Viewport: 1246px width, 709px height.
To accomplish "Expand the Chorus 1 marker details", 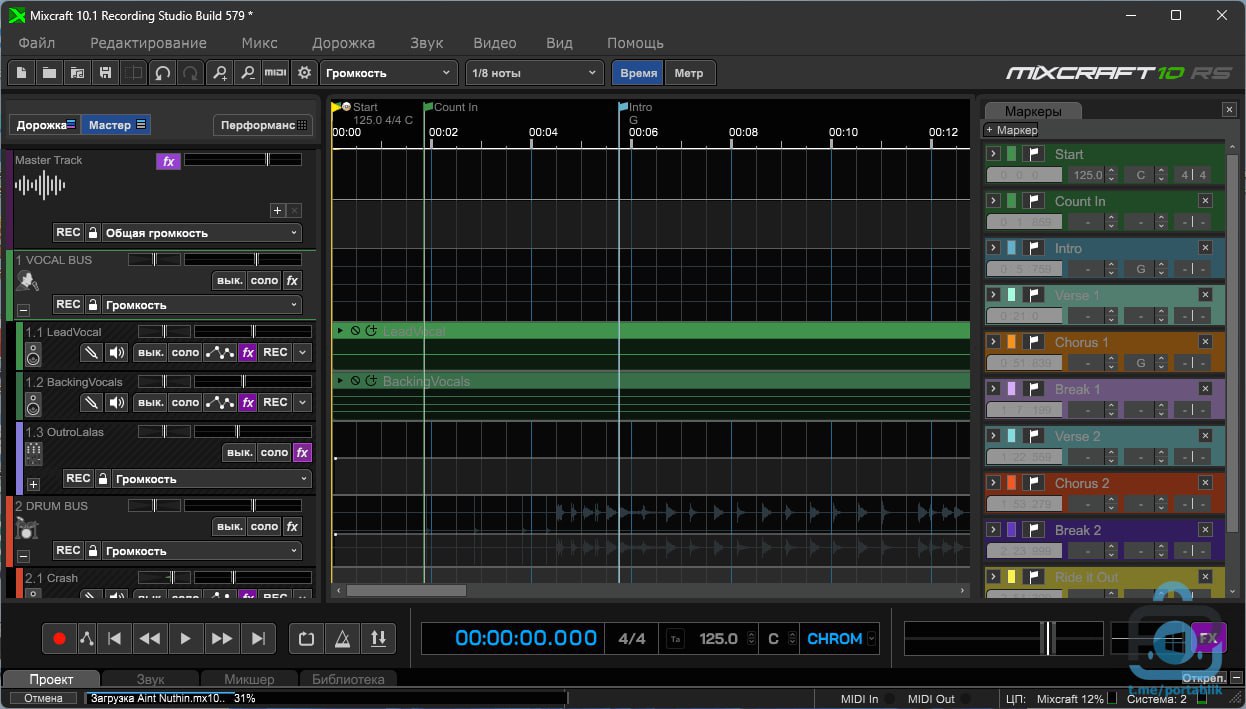I will 993,342.
